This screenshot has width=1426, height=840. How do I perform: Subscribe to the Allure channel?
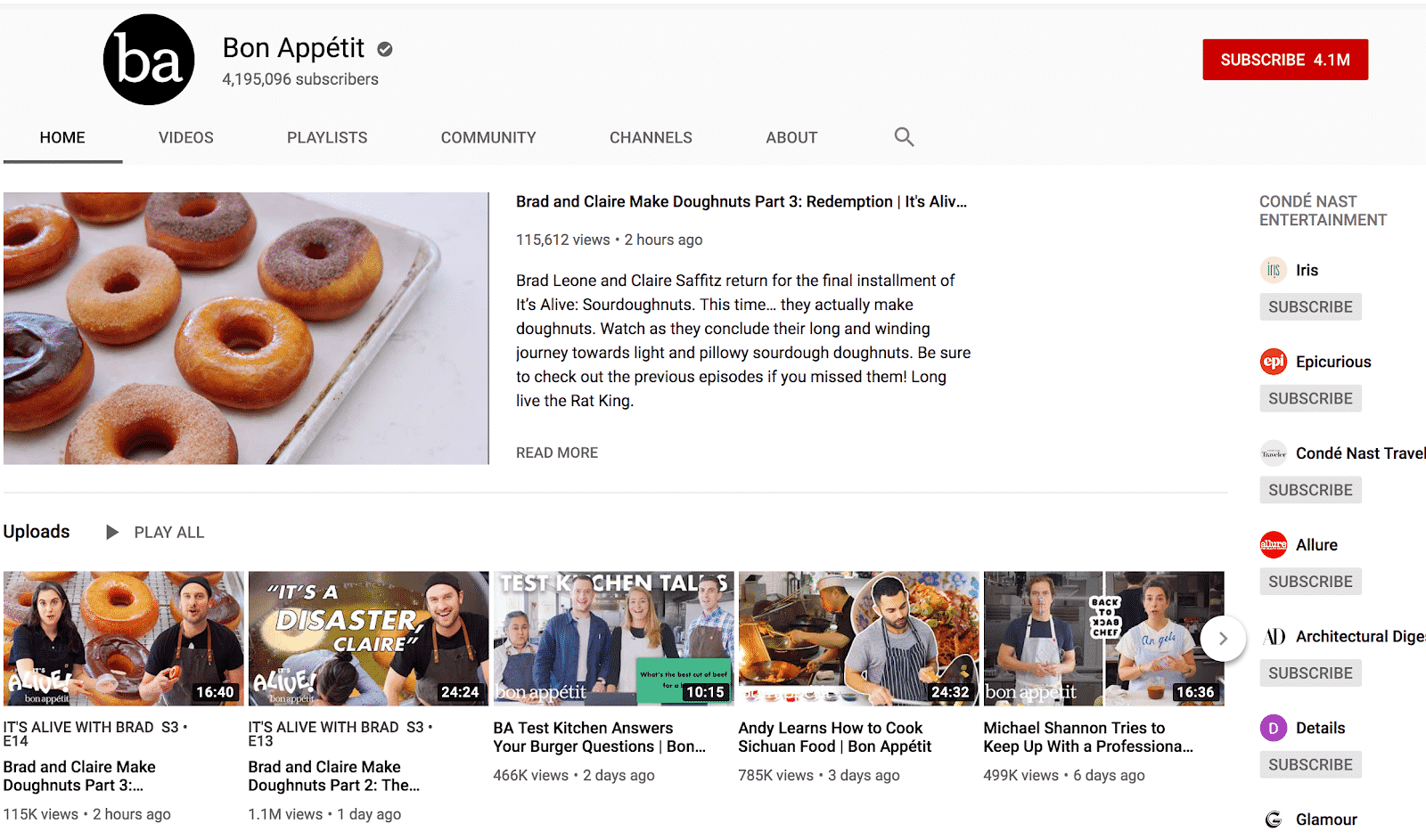click(x=1310, y=582)
